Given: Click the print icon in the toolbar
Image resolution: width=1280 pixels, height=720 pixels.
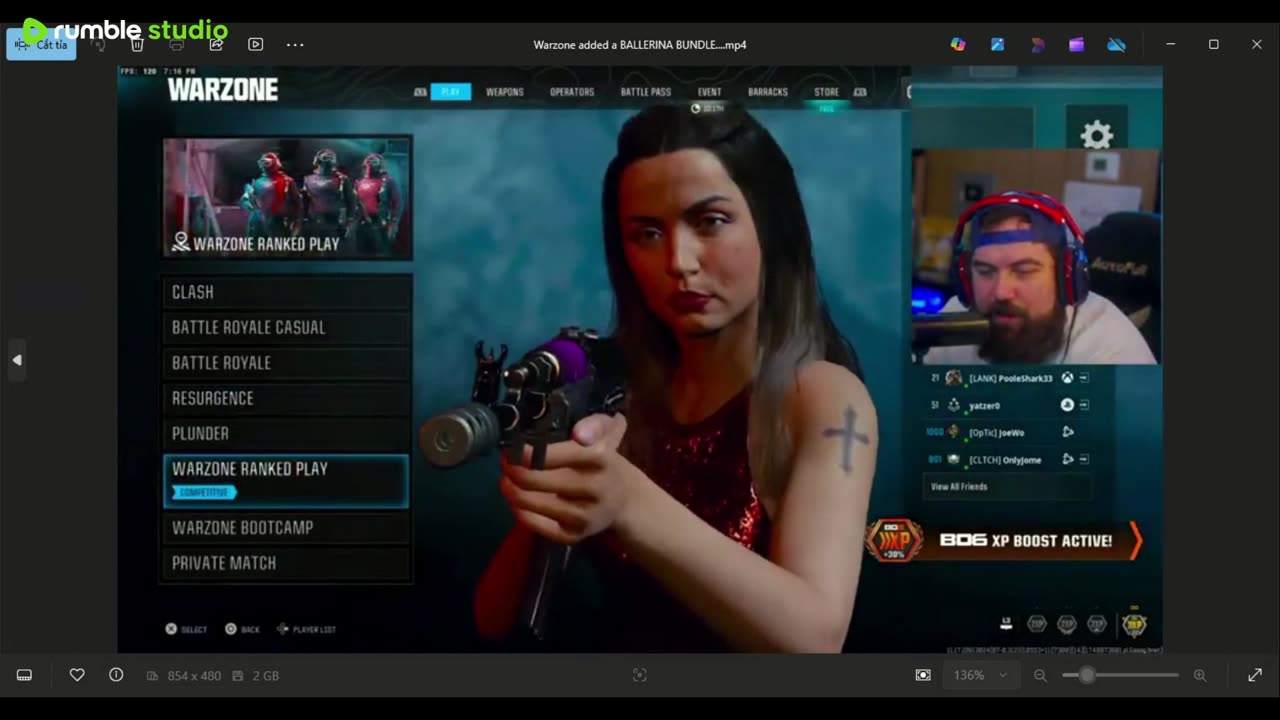Looking at the screenshot, I should 177,45.
